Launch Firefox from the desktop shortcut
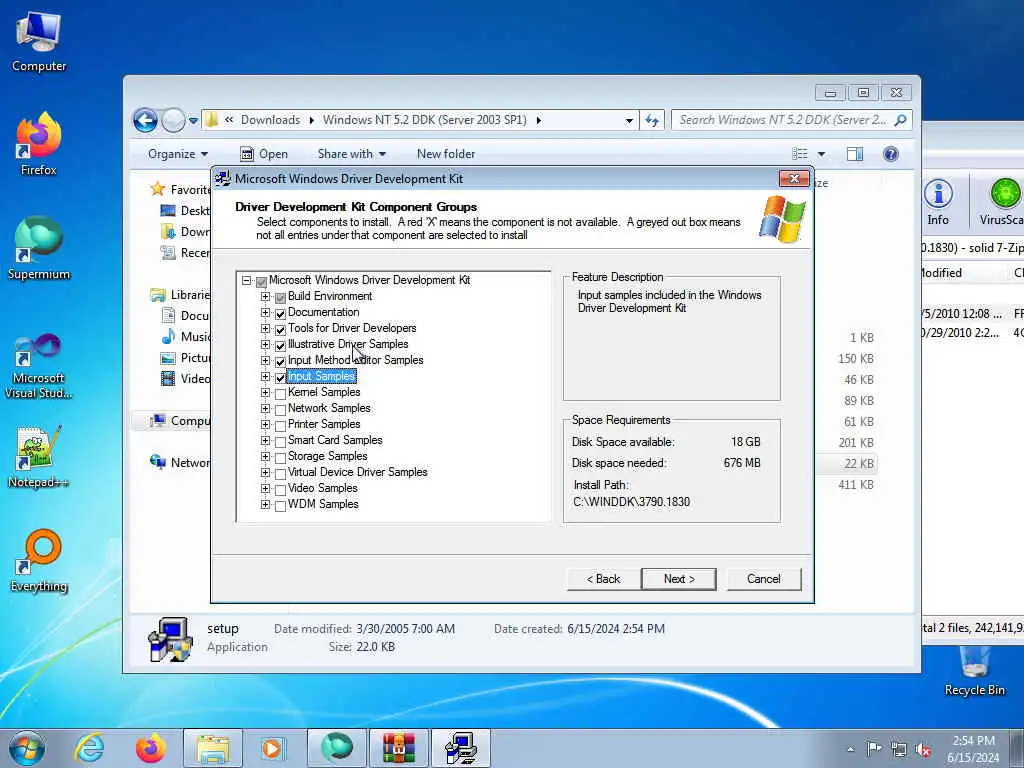Screen dimensions: 1024x768 (39, 145)
